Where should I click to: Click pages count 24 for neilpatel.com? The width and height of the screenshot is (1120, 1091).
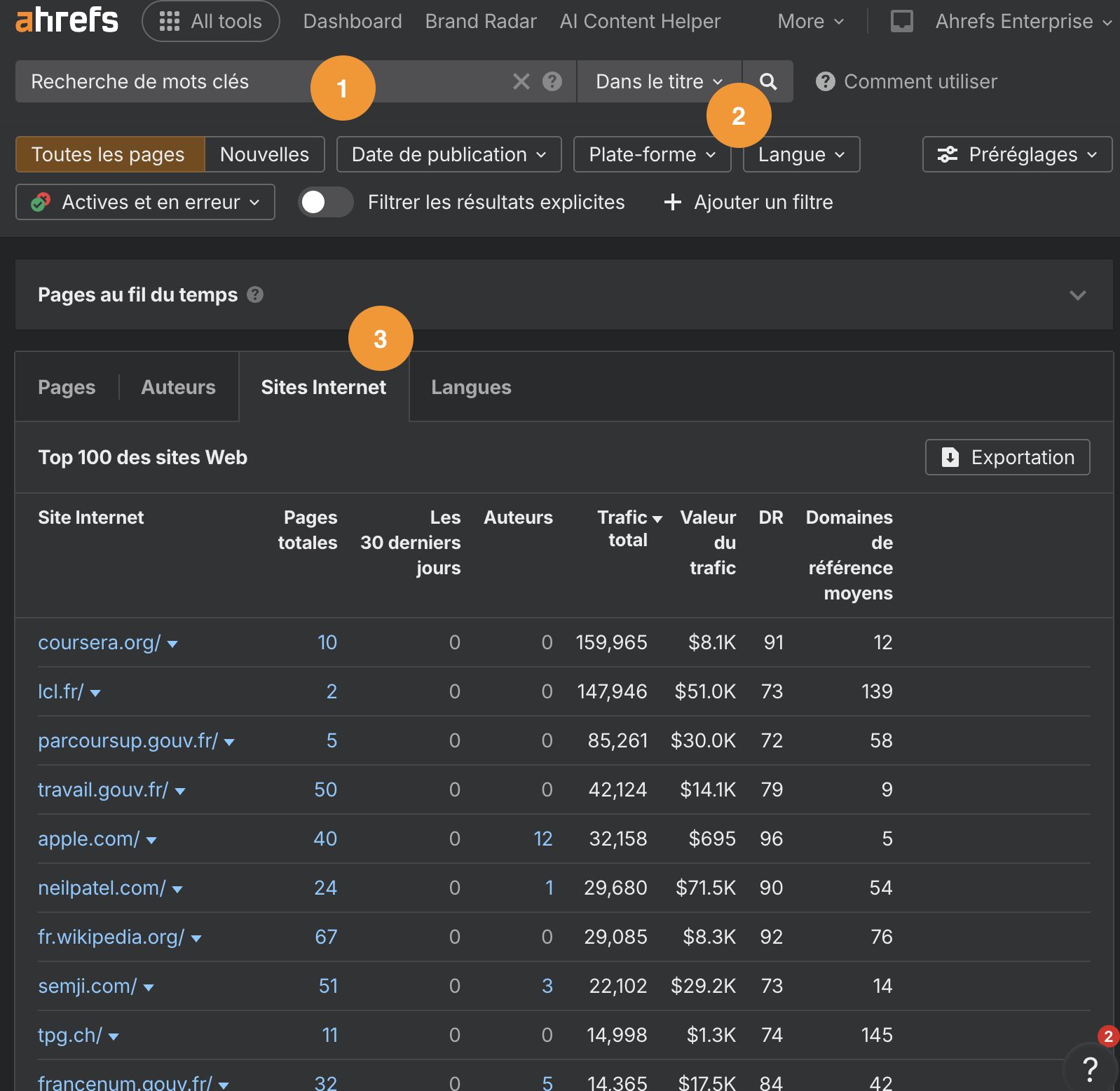pyautogui.click(x=326, y=888)
